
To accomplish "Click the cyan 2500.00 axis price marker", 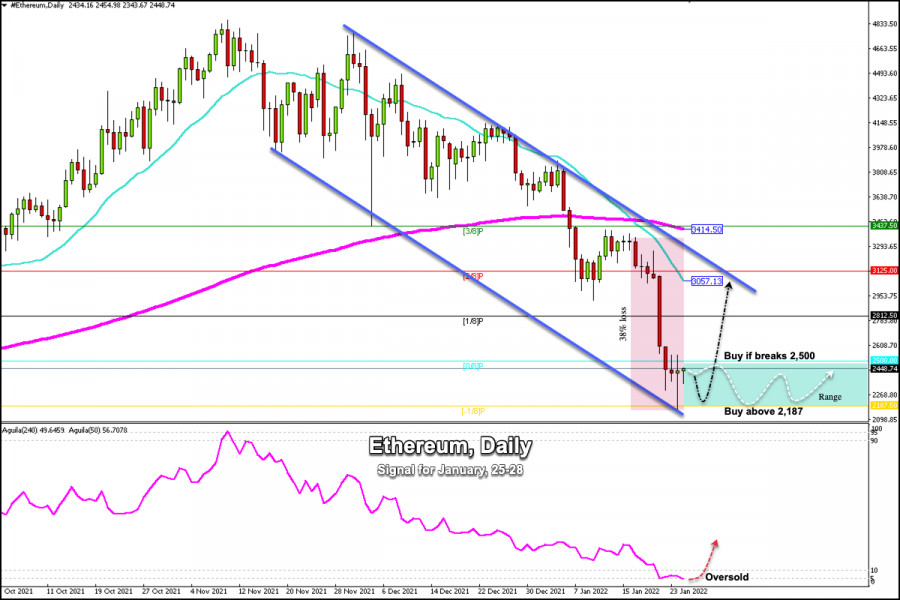I will pos(884,361).
